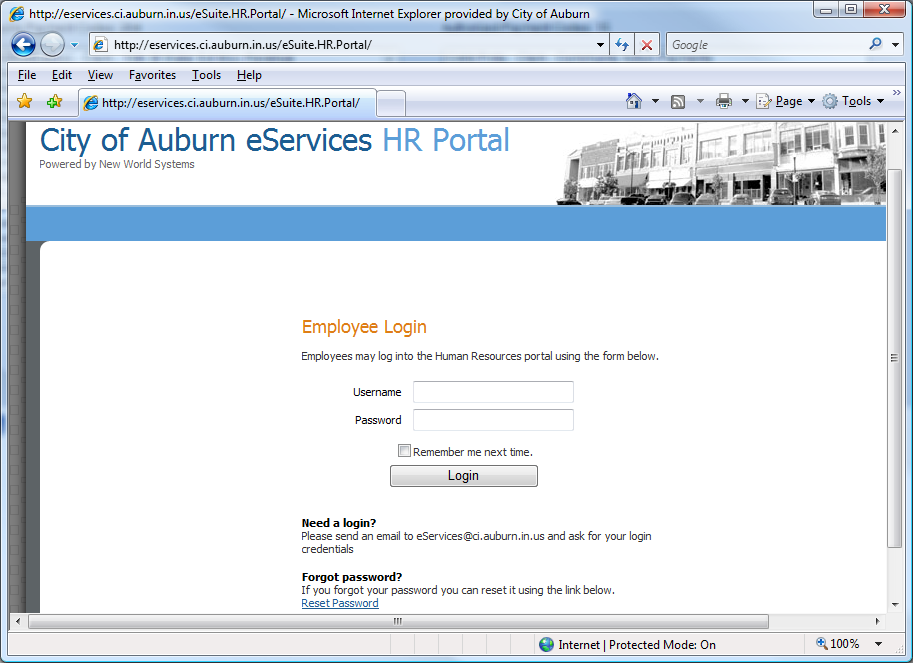Click Internet Protected Mode status zone
Viewport: 913px width, 663px height.
click(628, 644)
